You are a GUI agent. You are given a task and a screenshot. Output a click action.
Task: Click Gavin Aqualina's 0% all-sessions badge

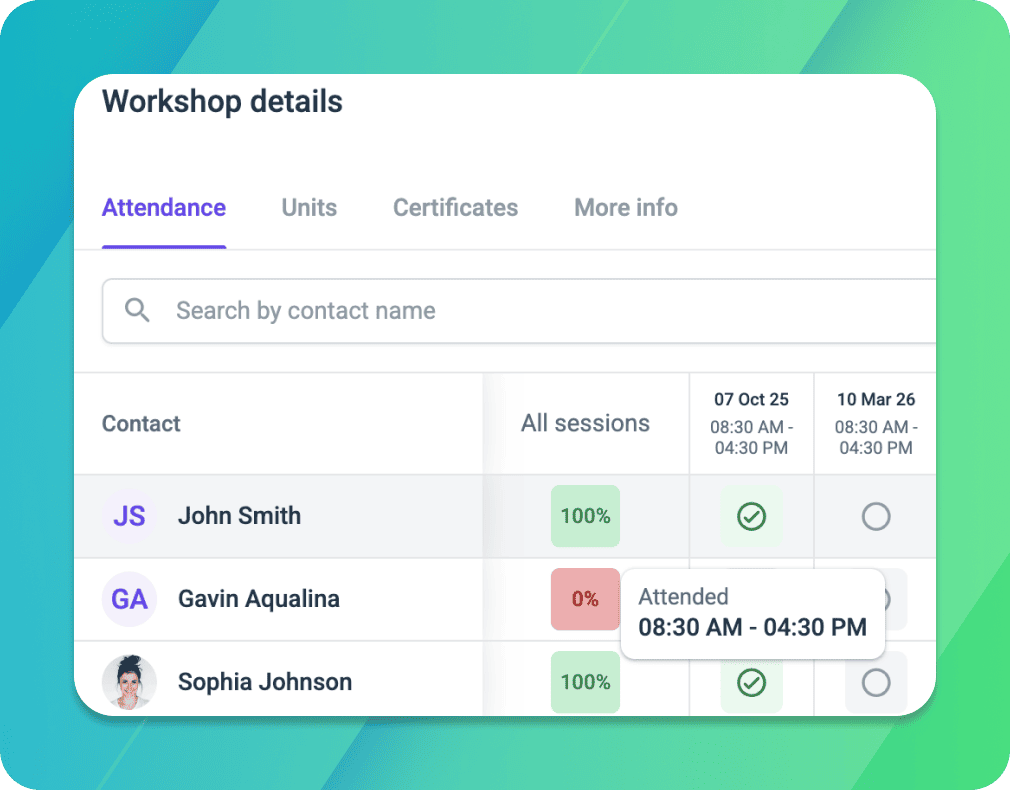(585, 599)
